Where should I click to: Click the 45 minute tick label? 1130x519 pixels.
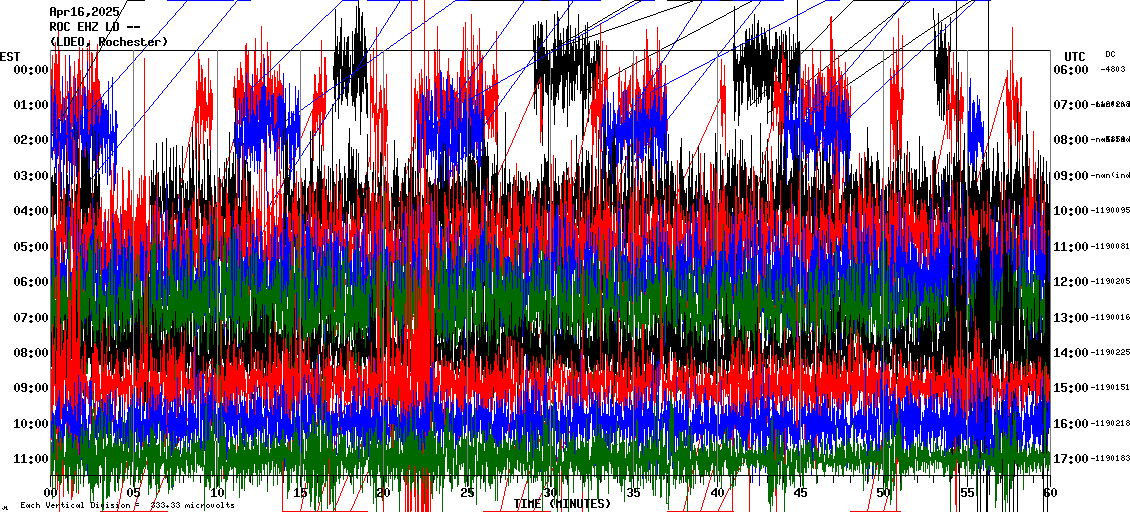(x=800, y=493)
